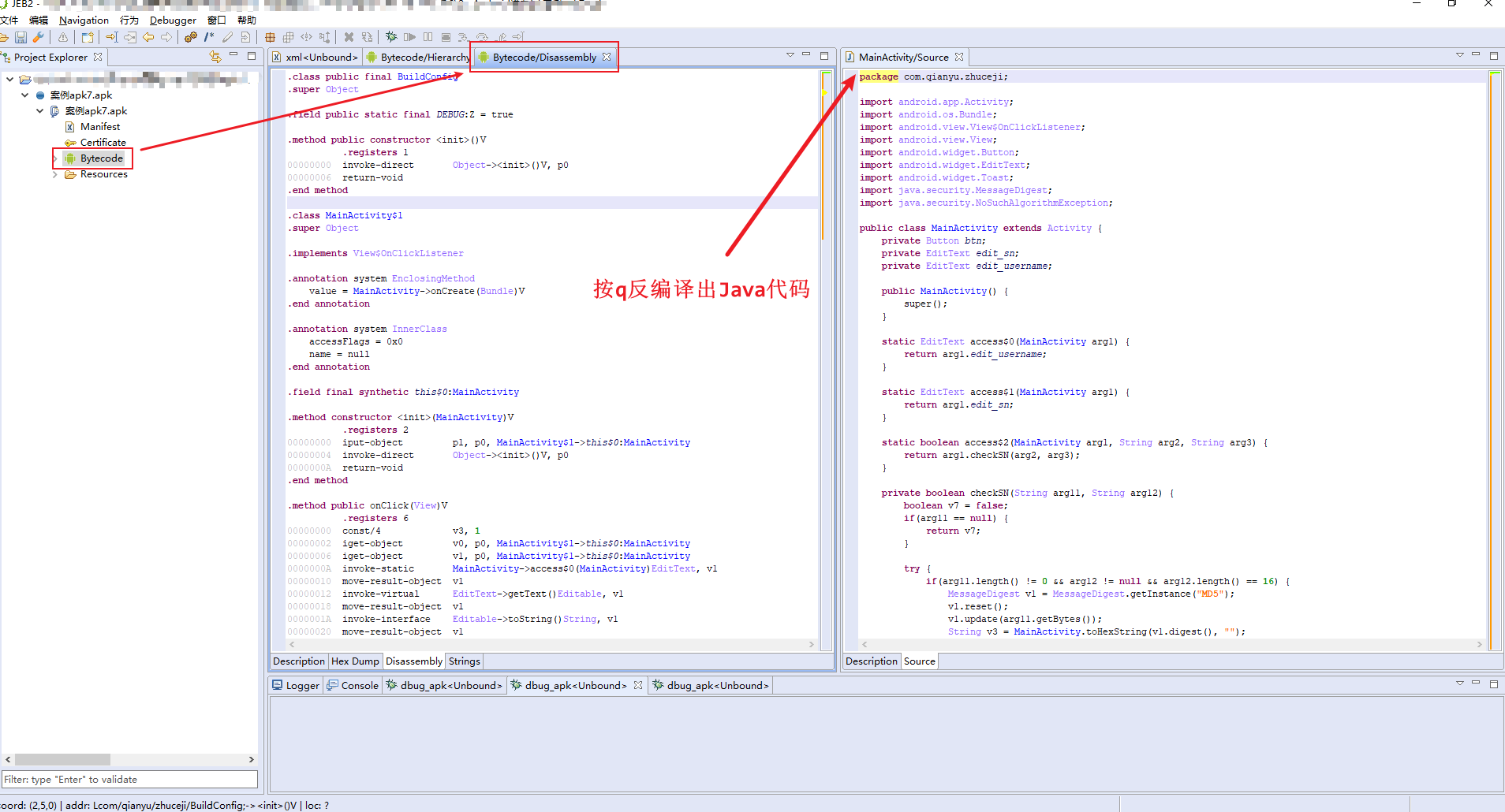Expand the Bytecode tree node

(55, 158)
